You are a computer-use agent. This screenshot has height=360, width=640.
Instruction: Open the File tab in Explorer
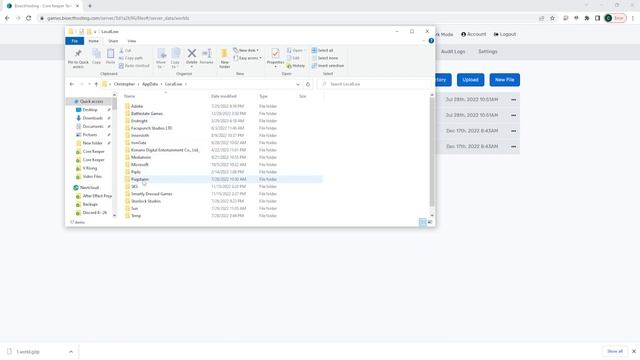tap(75, 41)
